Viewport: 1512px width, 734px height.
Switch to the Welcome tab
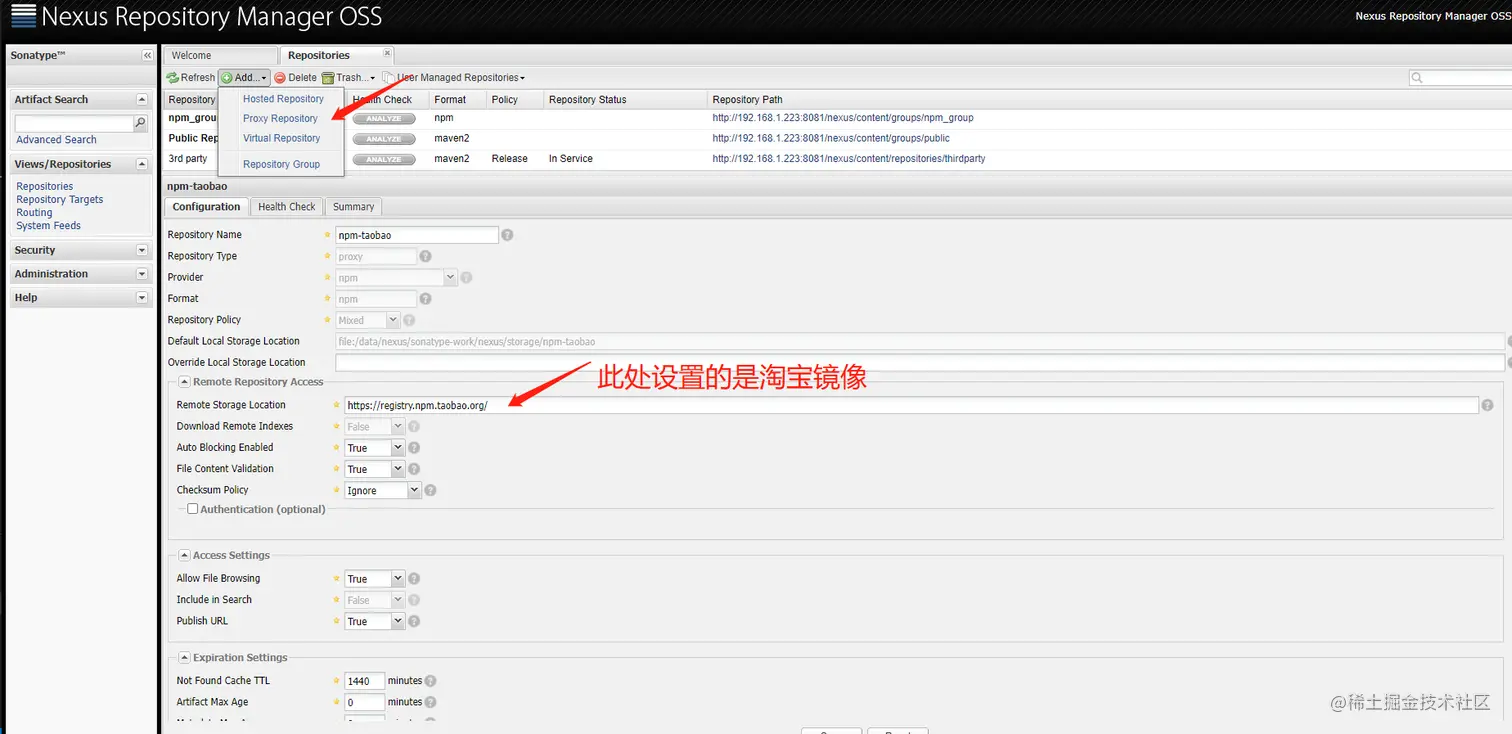(221, 55)
